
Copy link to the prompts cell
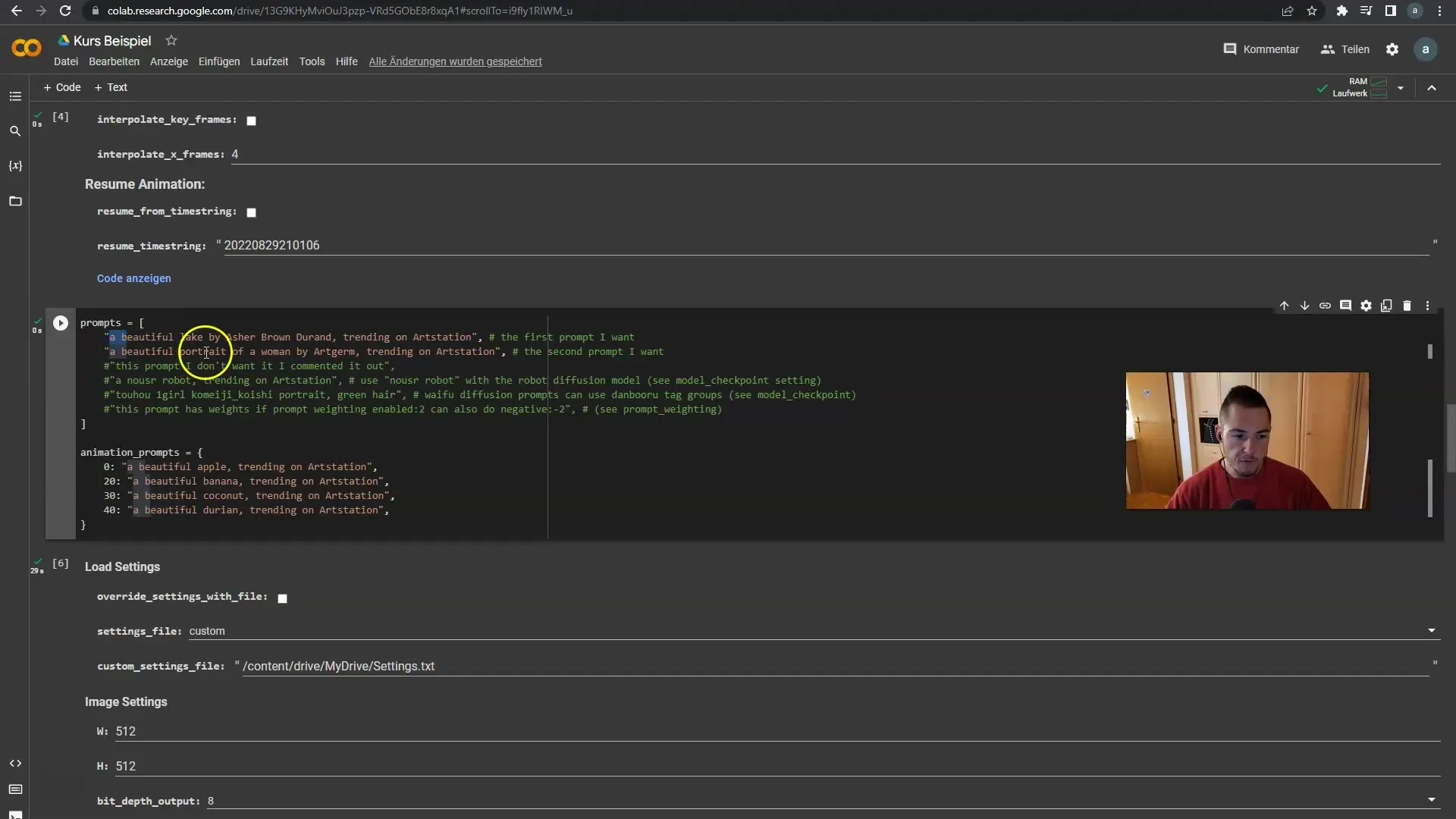click(1325, 306)
